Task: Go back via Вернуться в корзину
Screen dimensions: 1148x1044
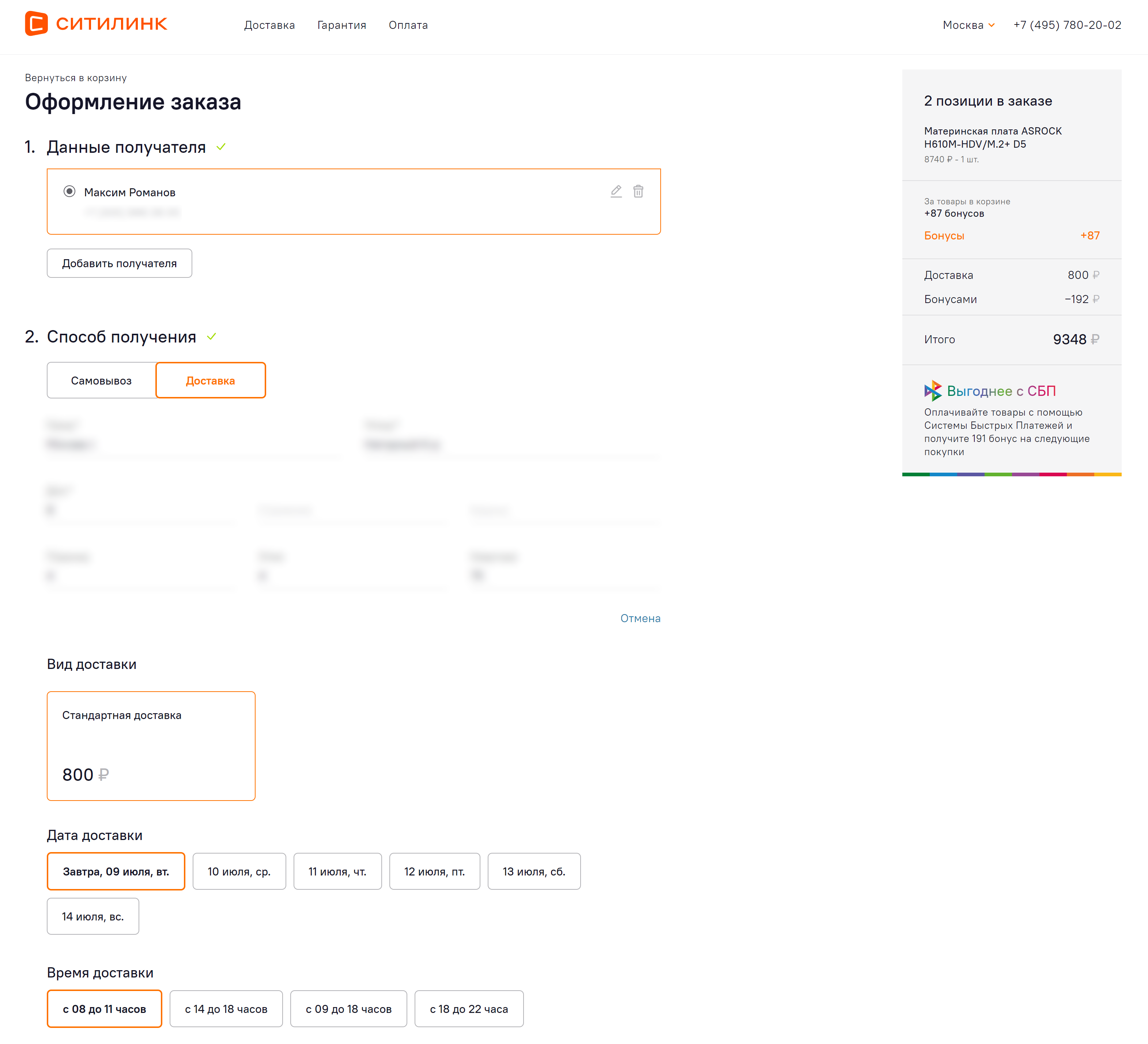Action: tap(76, 78)
